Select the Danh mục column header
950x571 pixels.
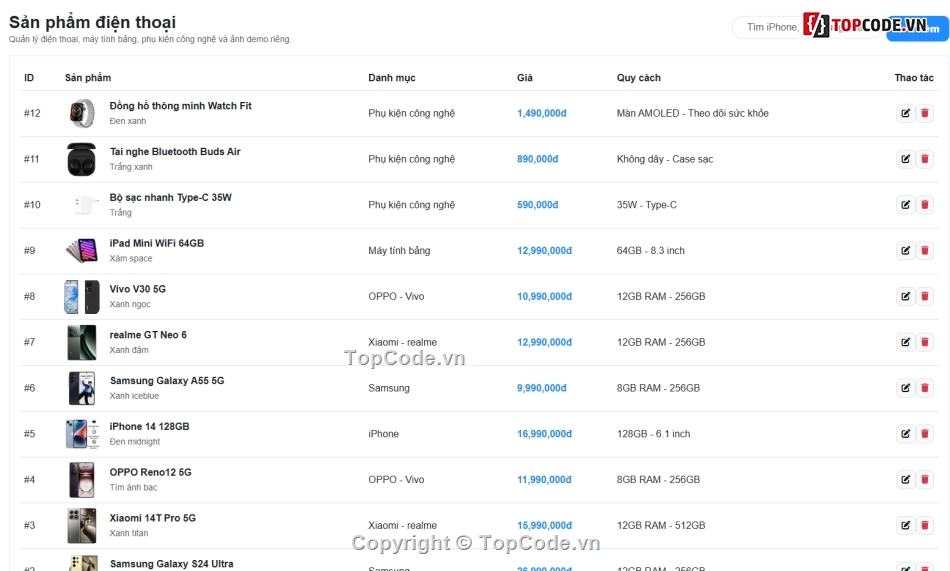(392, 78)
